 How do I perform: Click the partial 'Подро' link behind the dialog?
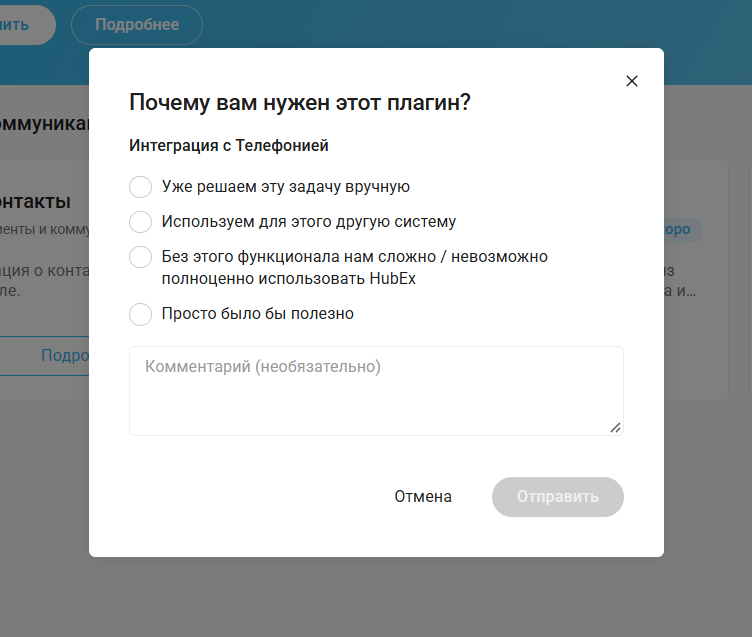(x=65, y=355)
